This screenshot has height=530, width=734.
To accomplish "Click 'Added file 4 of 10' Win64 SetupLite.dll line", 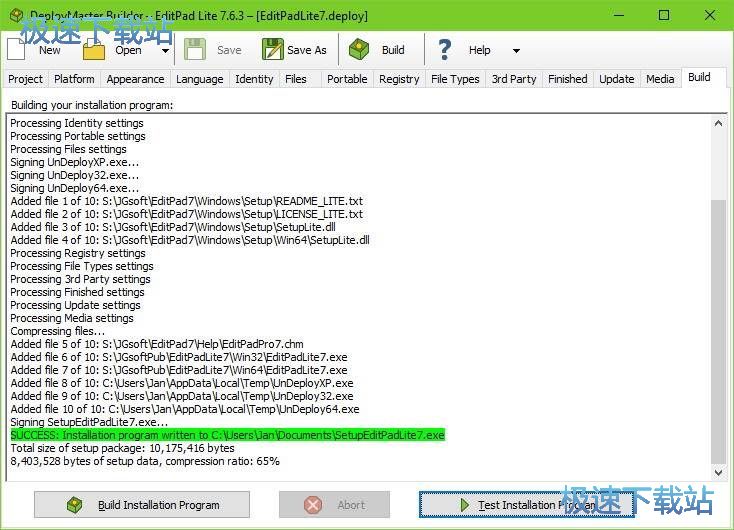I will [190, 240].
